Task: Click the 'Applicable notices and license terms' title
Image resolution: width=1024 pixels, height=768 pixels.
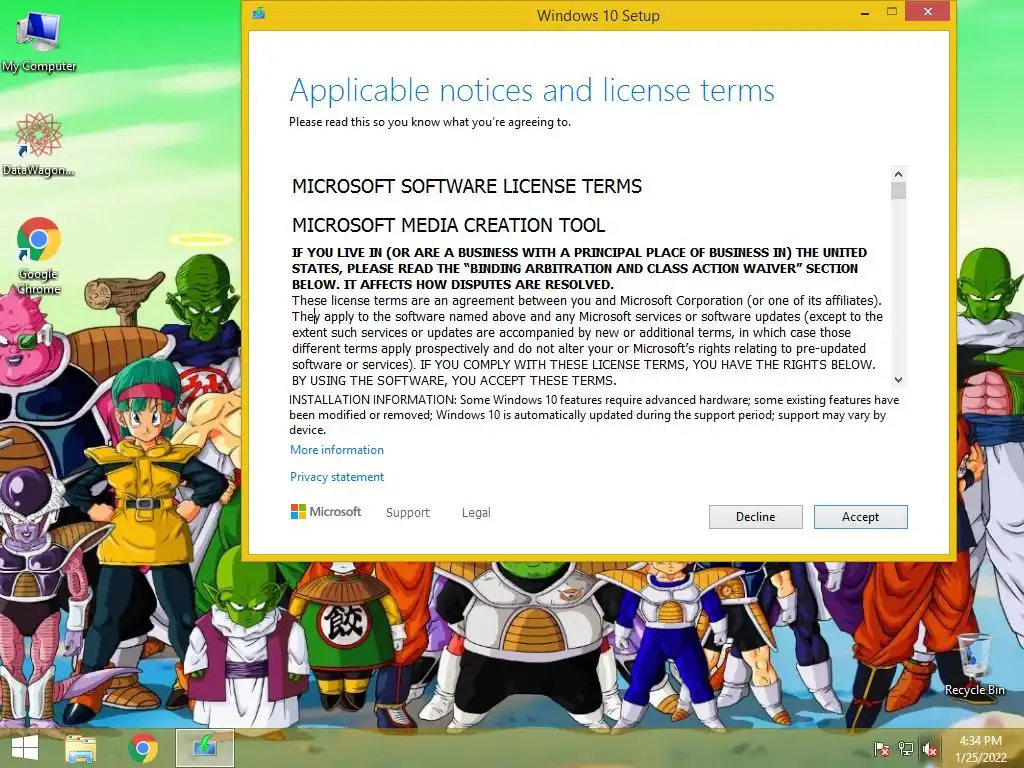Action: coord(532,90)
